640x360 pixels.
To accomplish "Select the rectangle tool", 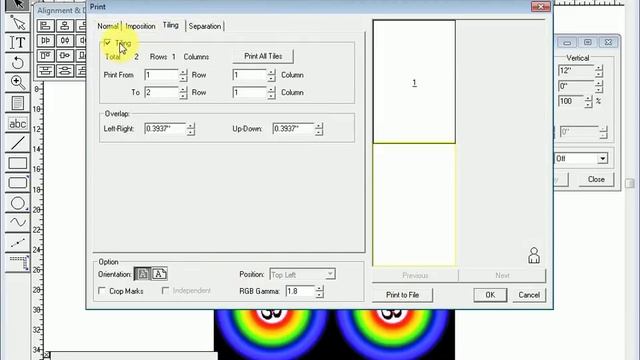I will click(18, 163).
